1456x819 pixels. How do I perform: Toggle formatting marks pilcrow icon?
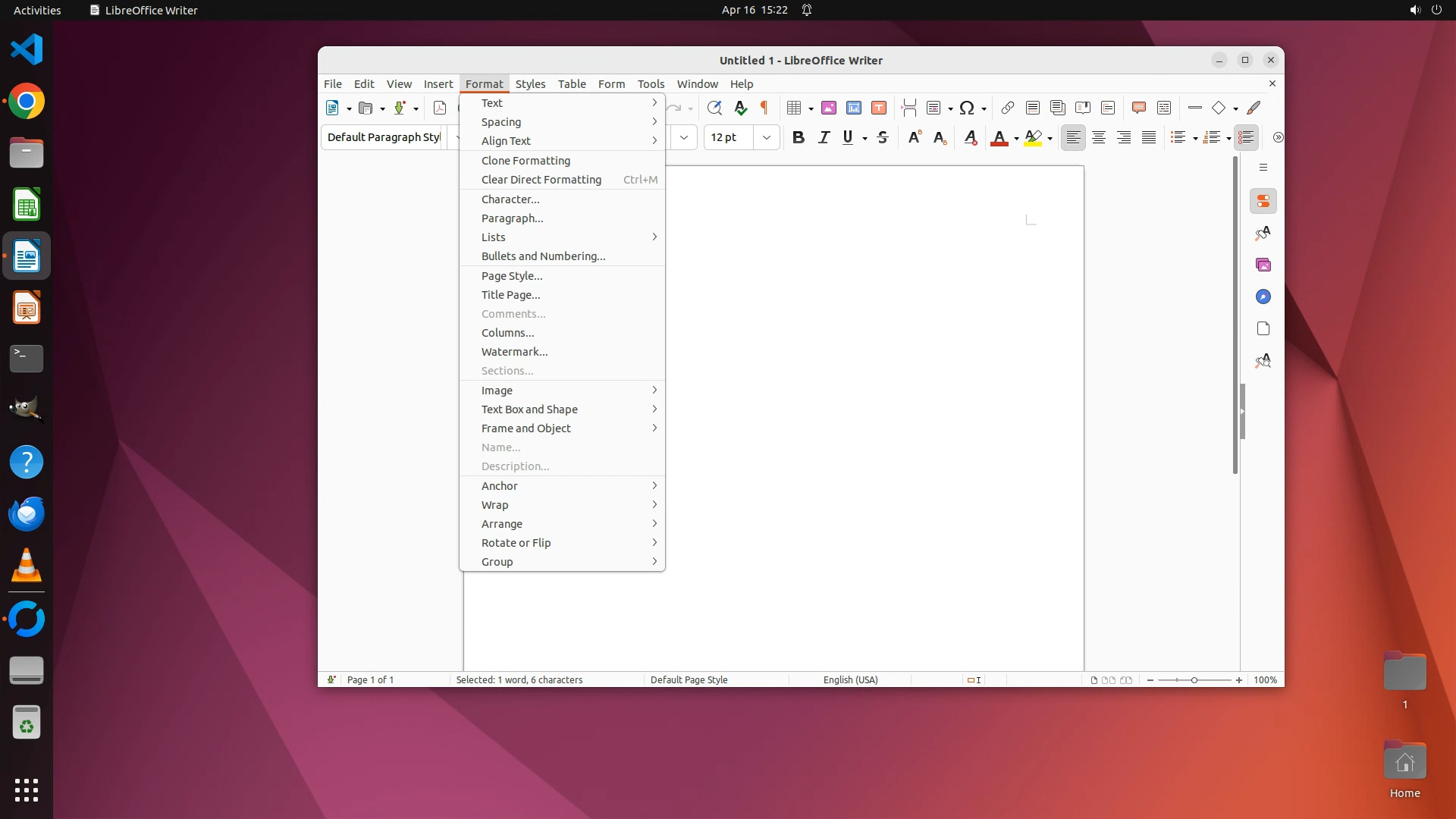764,108
